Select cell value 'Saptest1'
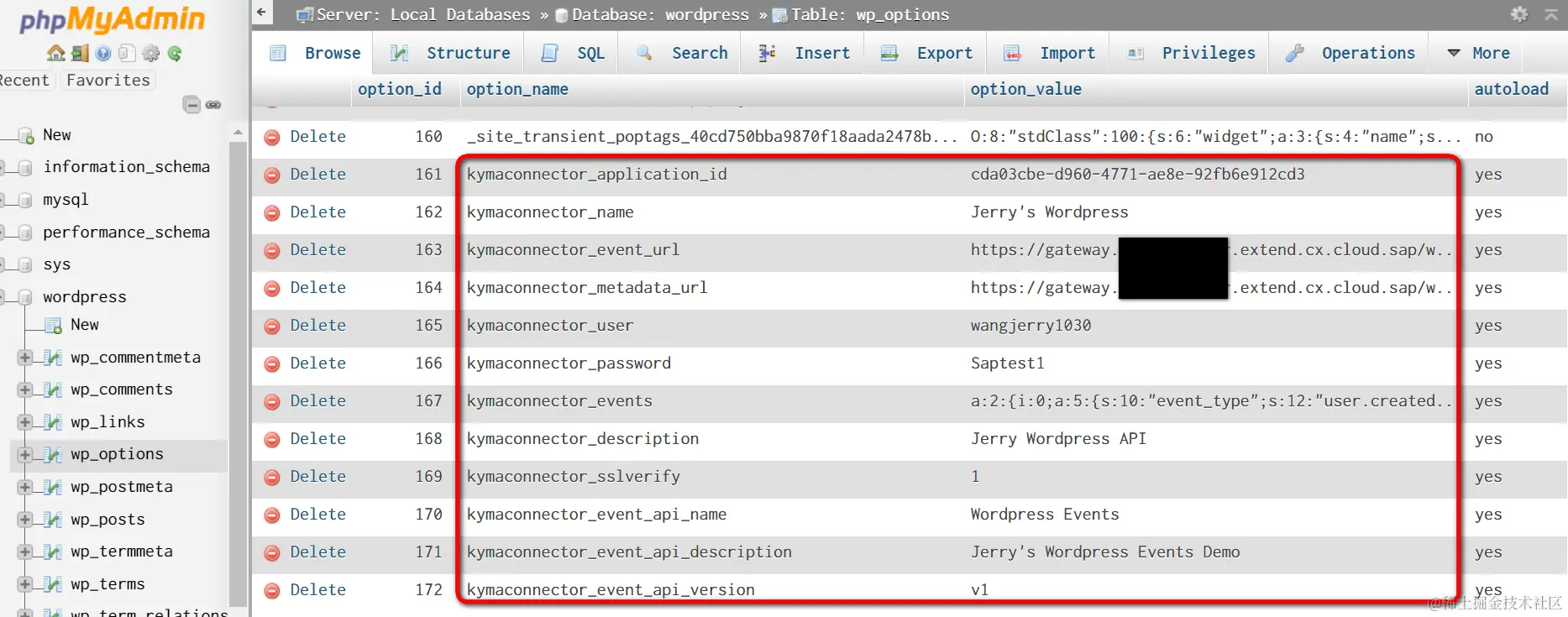 tap(1007, 363)
